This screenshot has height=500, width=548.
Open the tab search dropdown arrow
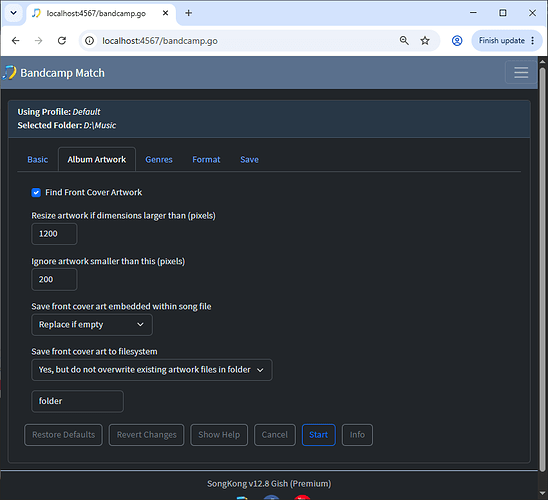tap(13, 13)
